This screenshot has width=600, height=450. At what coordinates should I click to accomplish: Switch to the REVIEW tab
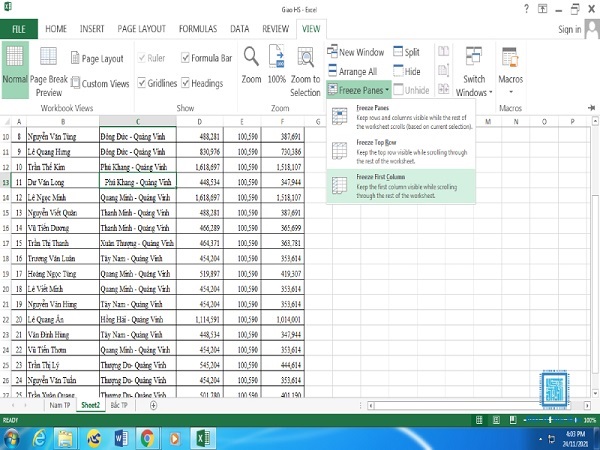coord(276,29)
